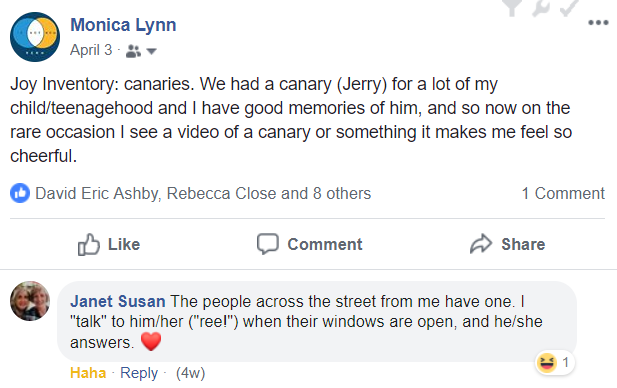Open Monica Lynn's profile picture
The image size is (617, 388).
[x=35, y=37]
